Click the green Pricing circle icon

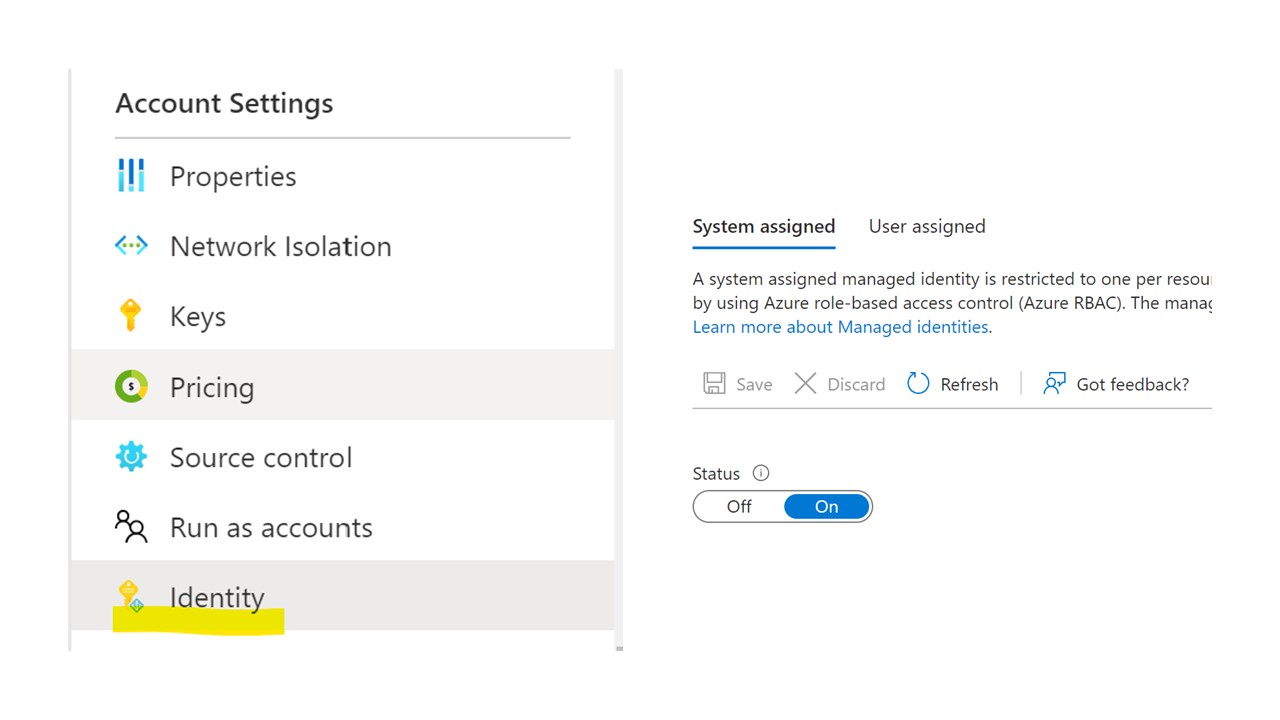tap(131, 387)
